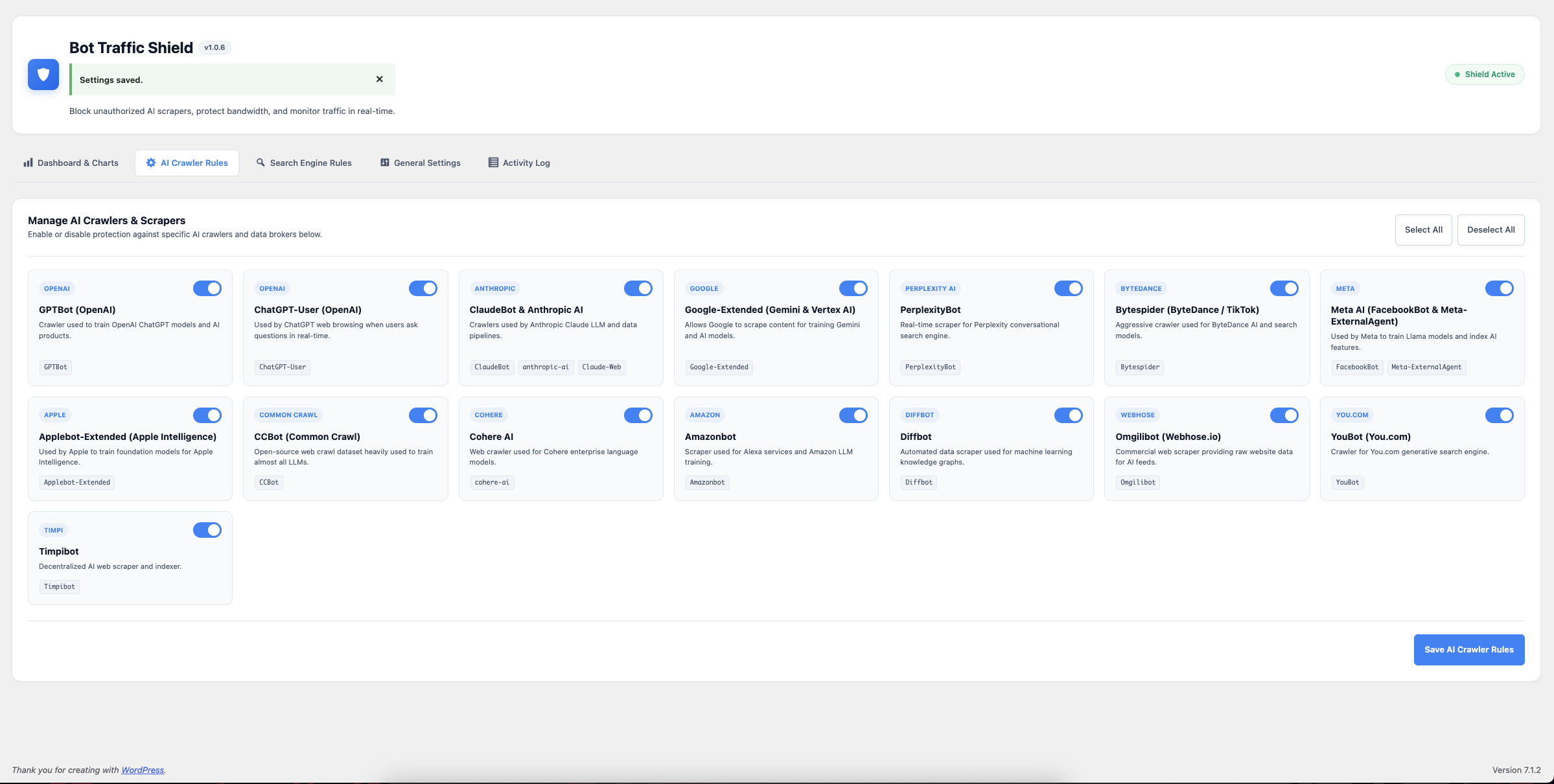Save AI Crawler Rules
Screen dimensions: 1554x784
(x=1469, y=650)
